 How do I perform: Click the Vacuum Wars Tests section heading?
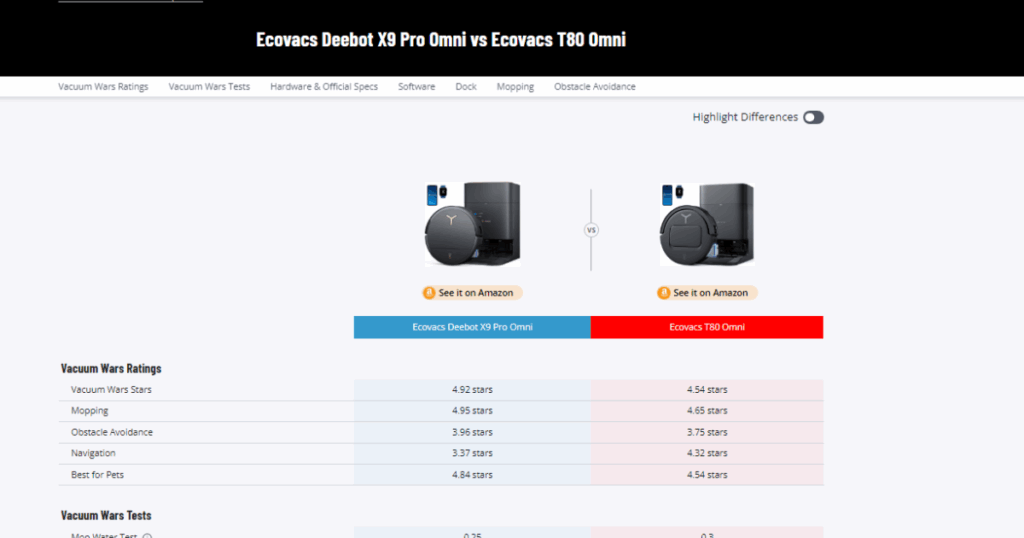point(106,515)
